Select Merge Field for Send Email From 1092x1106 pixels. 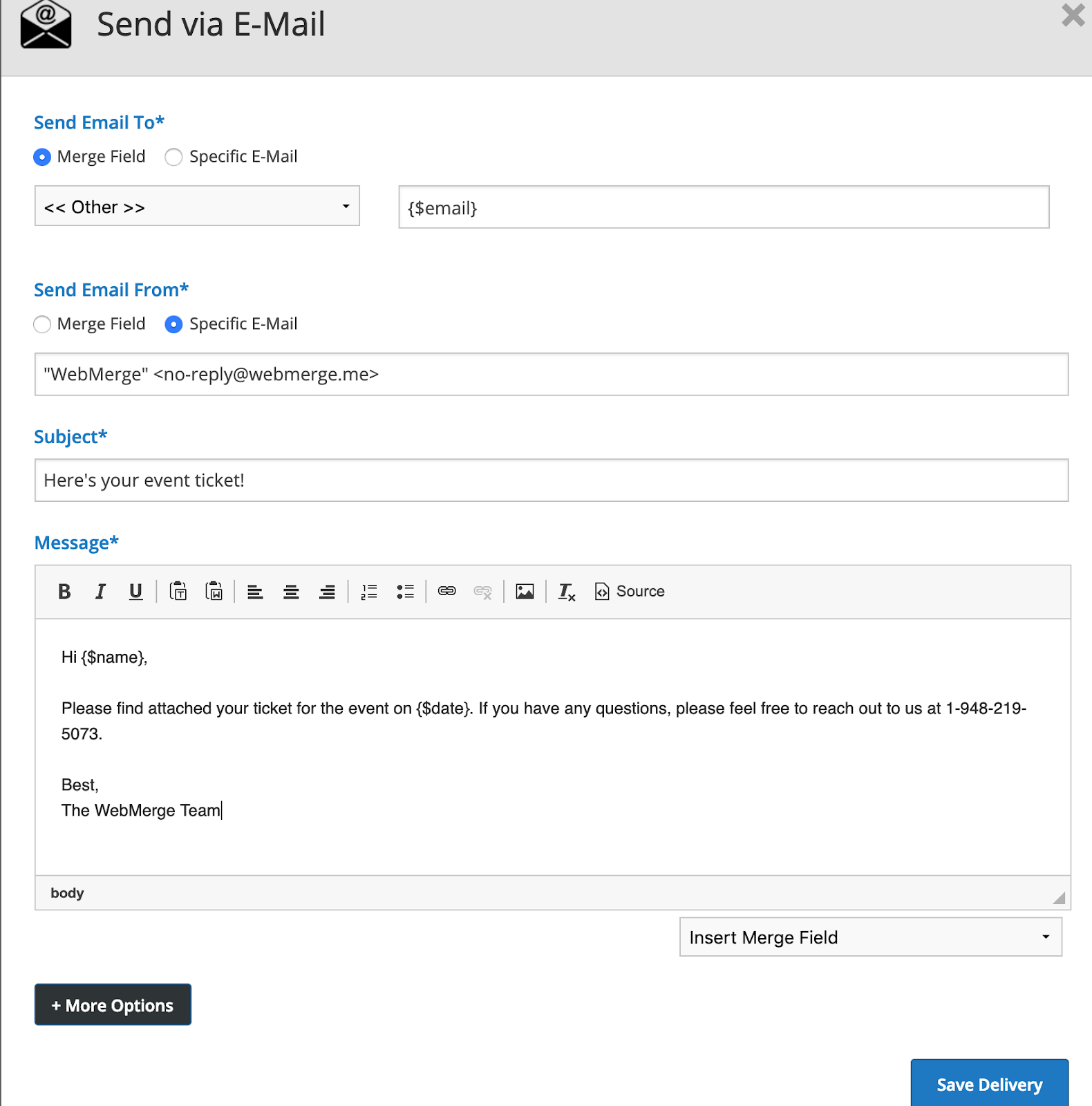pos(42,325)
